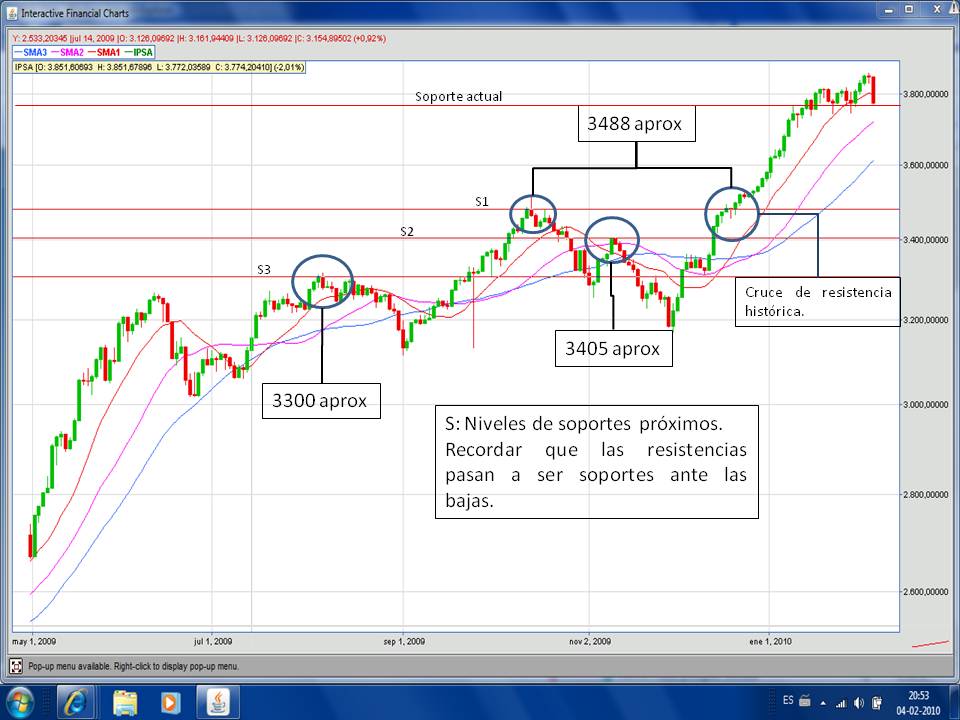Viewport: 960px width, 720px height.
Task: Close the Interactive Financial Charts window
Action: click(937, 10)
